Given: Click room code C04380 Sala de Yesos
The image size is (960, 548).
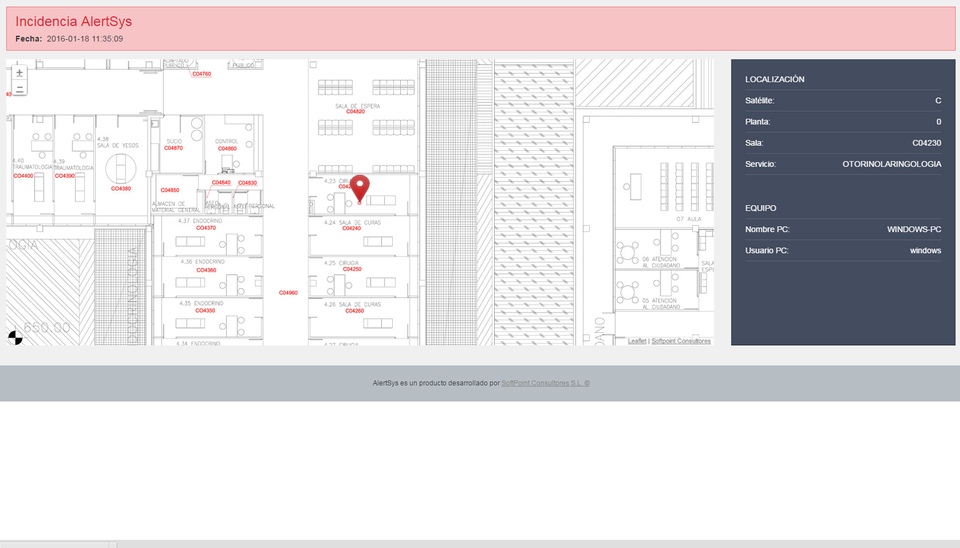Looking at the screenshot, I should [121, 188].
